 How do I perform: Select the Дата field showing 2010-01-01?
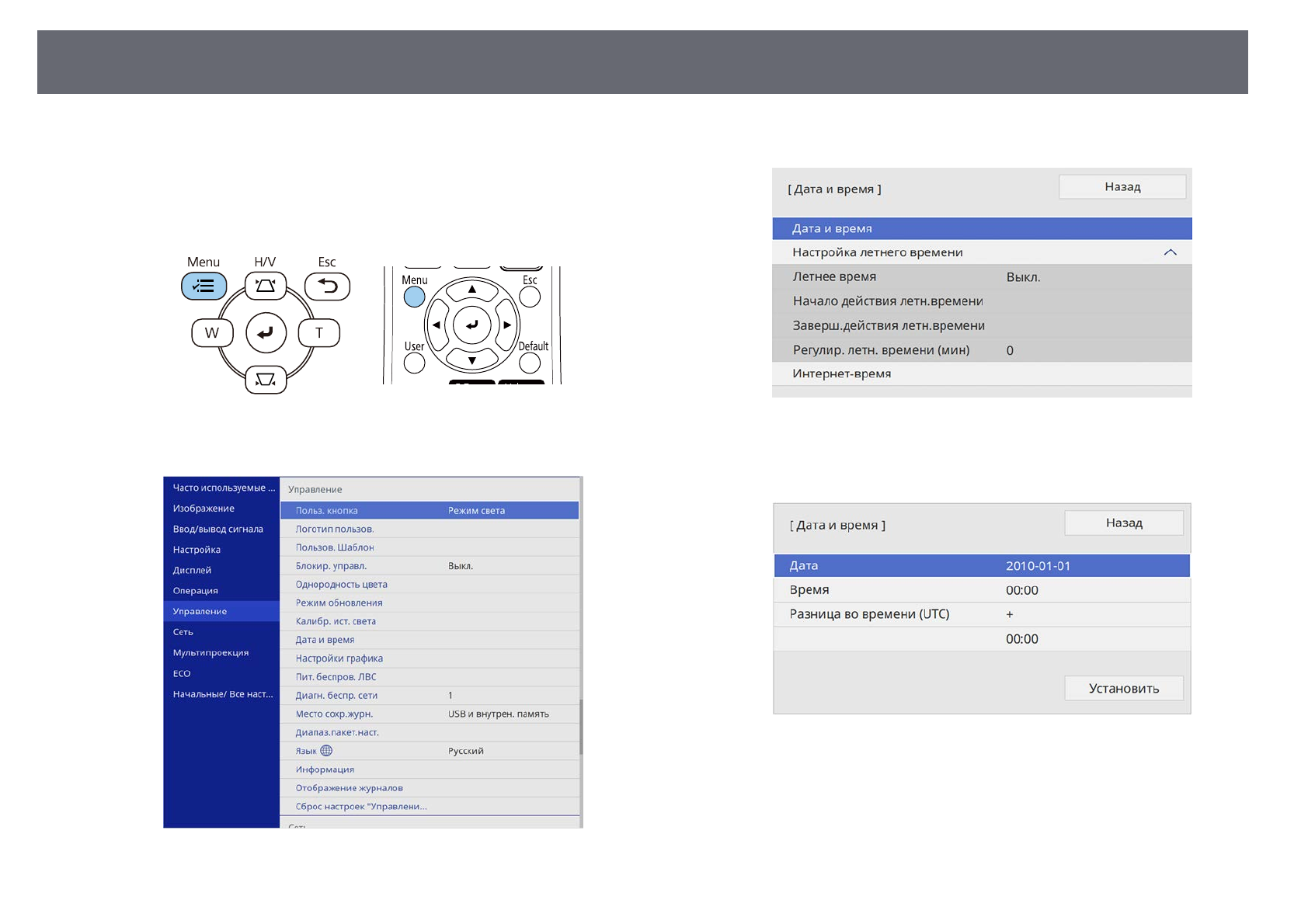pos(981,566)
